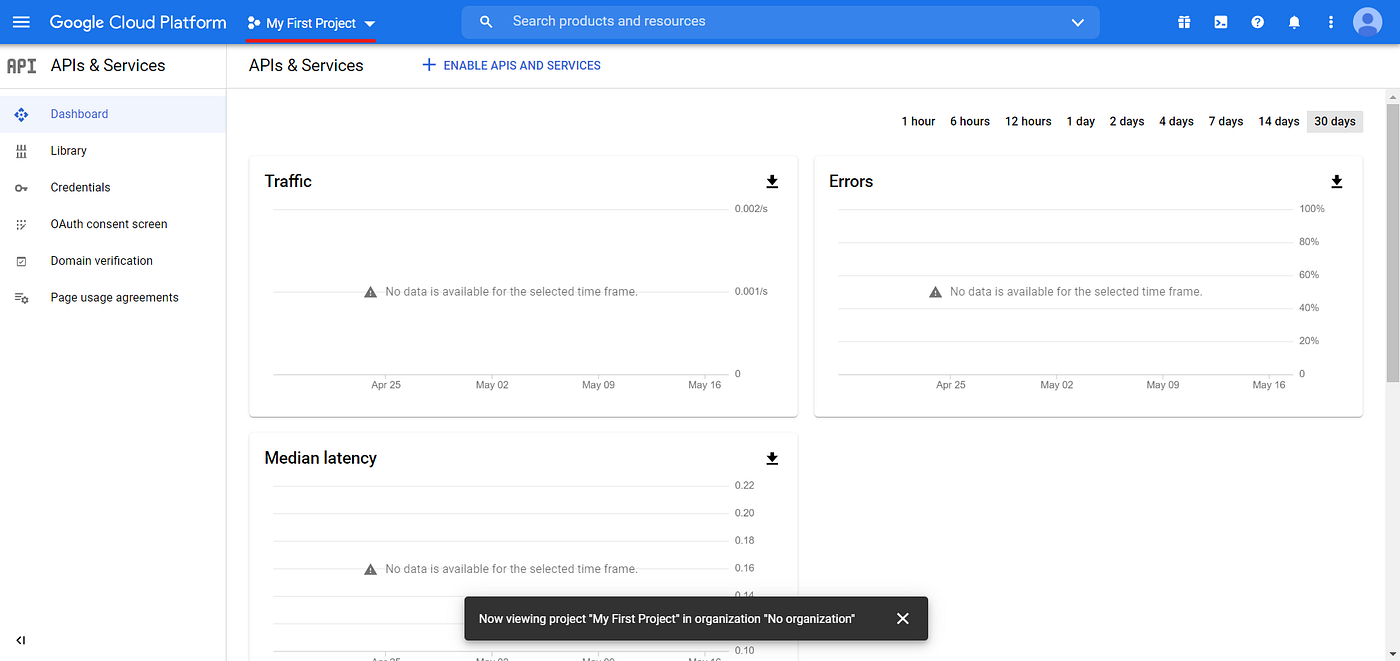Switch to the 7 days time range

[x=1225, y=121]
